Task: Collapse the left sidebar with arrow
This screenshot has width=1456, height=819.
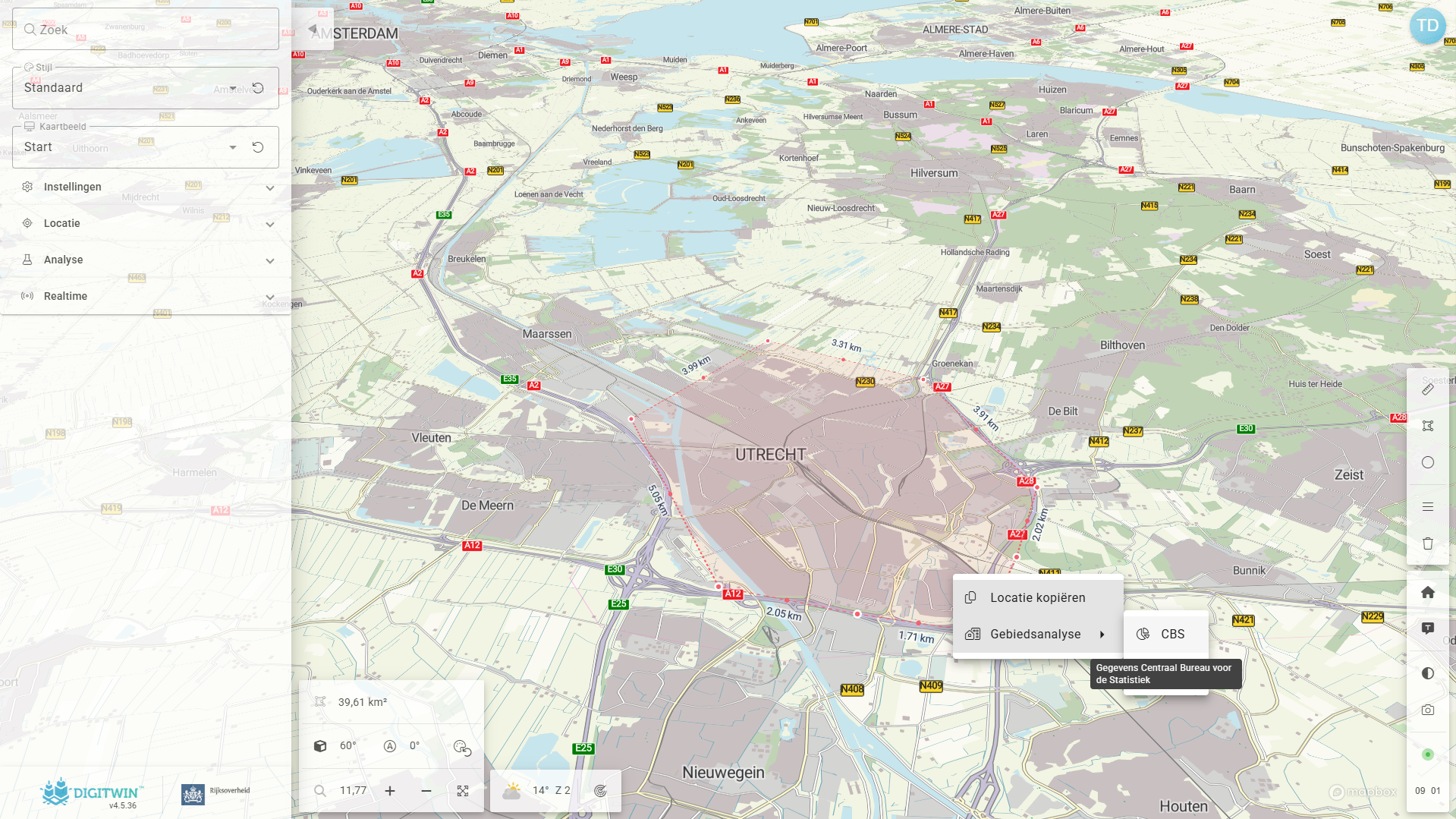Action: [312, 29]
